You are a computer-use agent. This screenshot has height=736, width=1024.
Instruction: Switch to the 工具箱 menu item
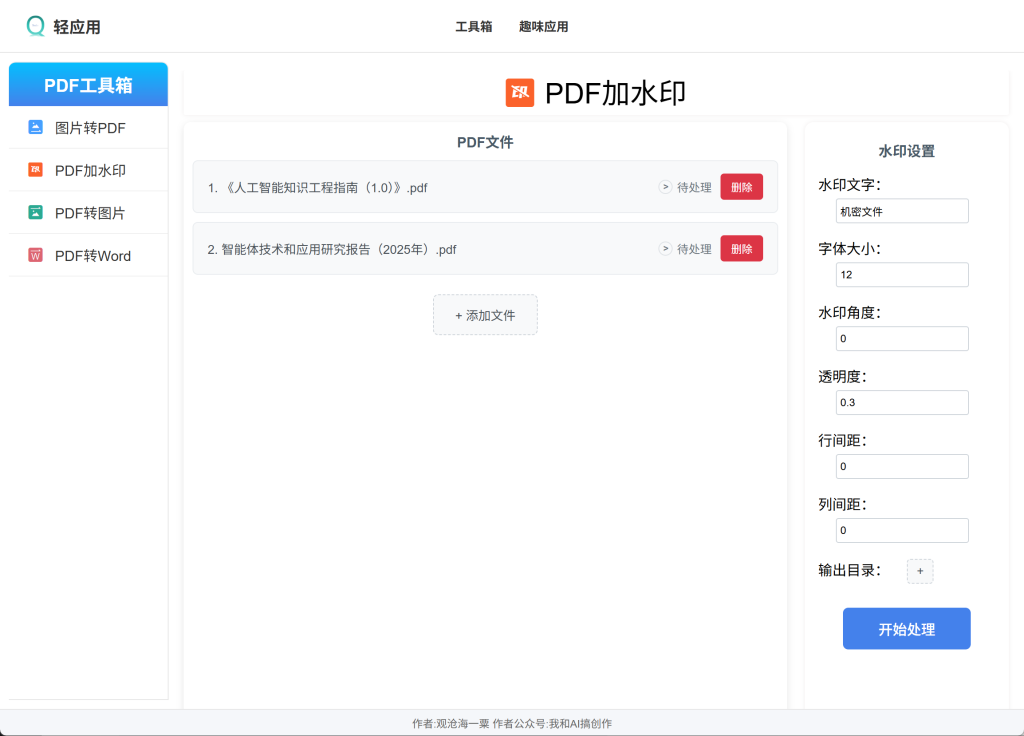474,27
